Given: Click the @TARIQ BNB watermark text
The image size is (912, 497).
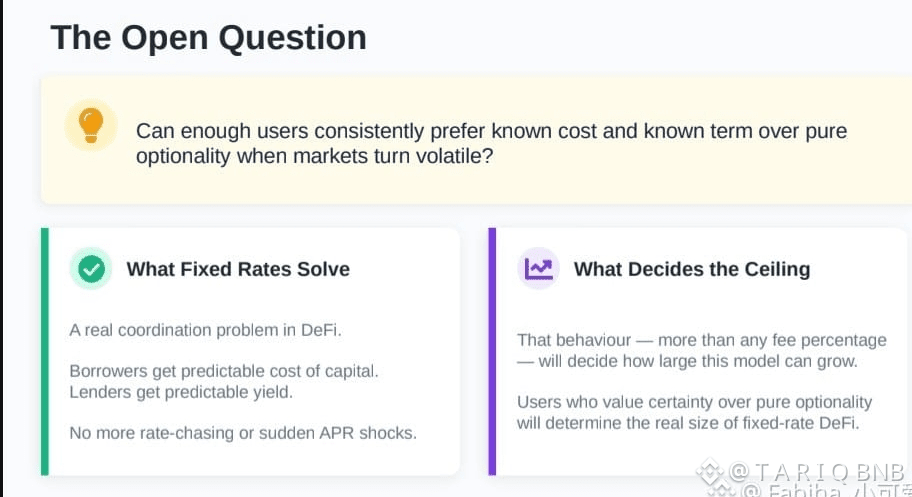Looking at the screenshot, I should coord(816,471).
